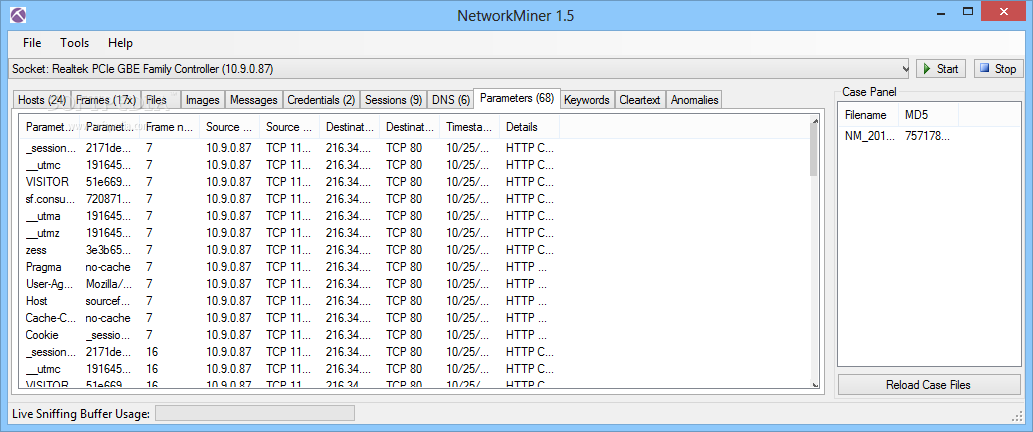Switch to the Keywords tab

point(587,100)
